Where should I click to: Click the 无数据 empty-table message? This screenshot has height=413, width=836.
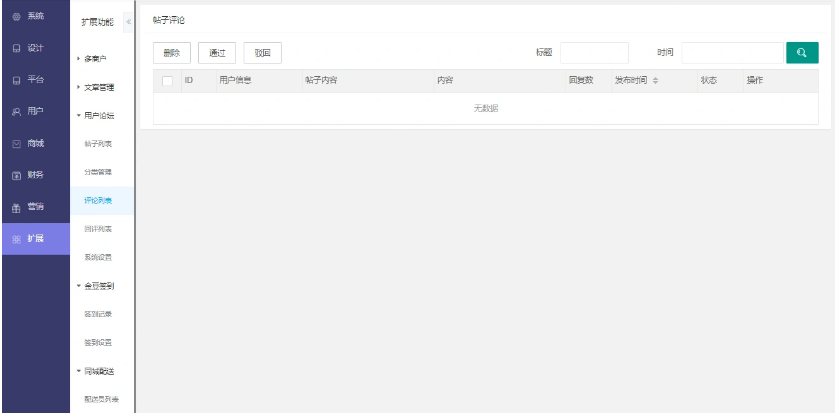(x=486, y=109)
